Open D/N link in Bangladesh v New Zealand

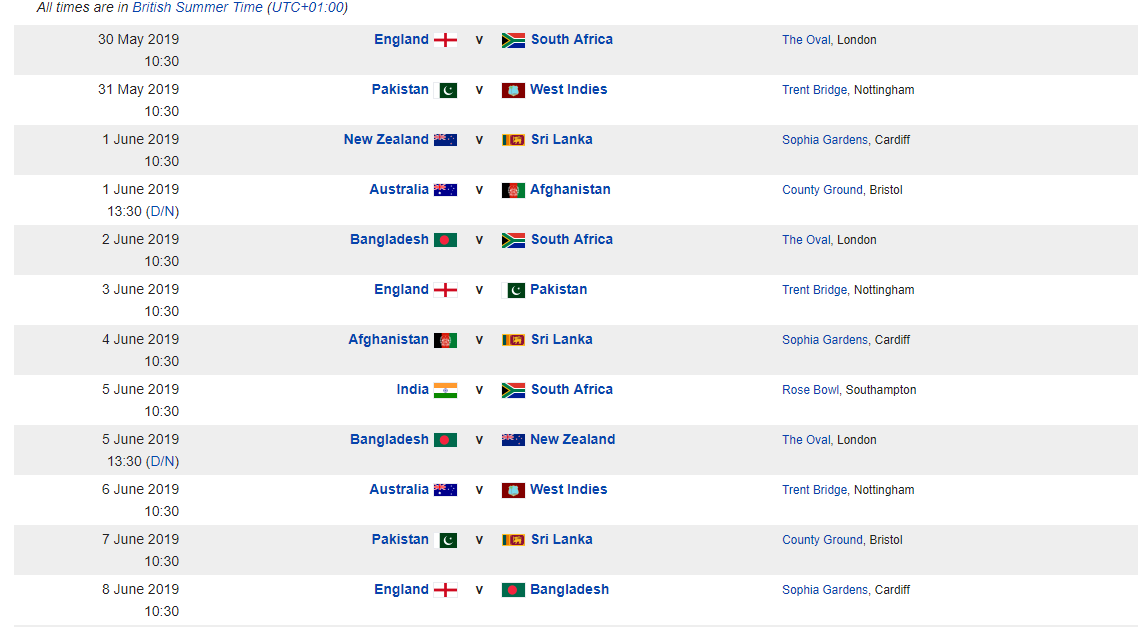(162, 462)
